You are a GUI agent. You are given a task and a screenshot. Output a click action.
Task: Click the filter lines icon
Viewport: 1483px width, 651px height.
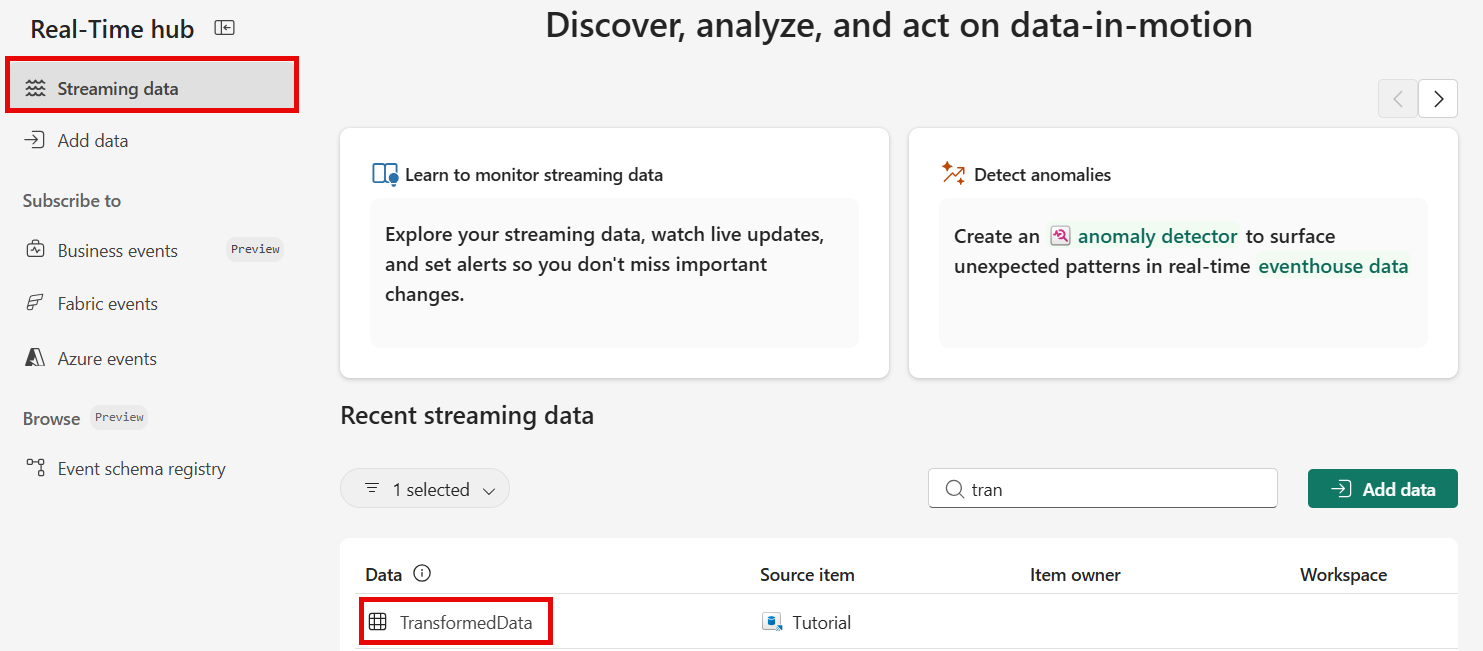[372, 488]
